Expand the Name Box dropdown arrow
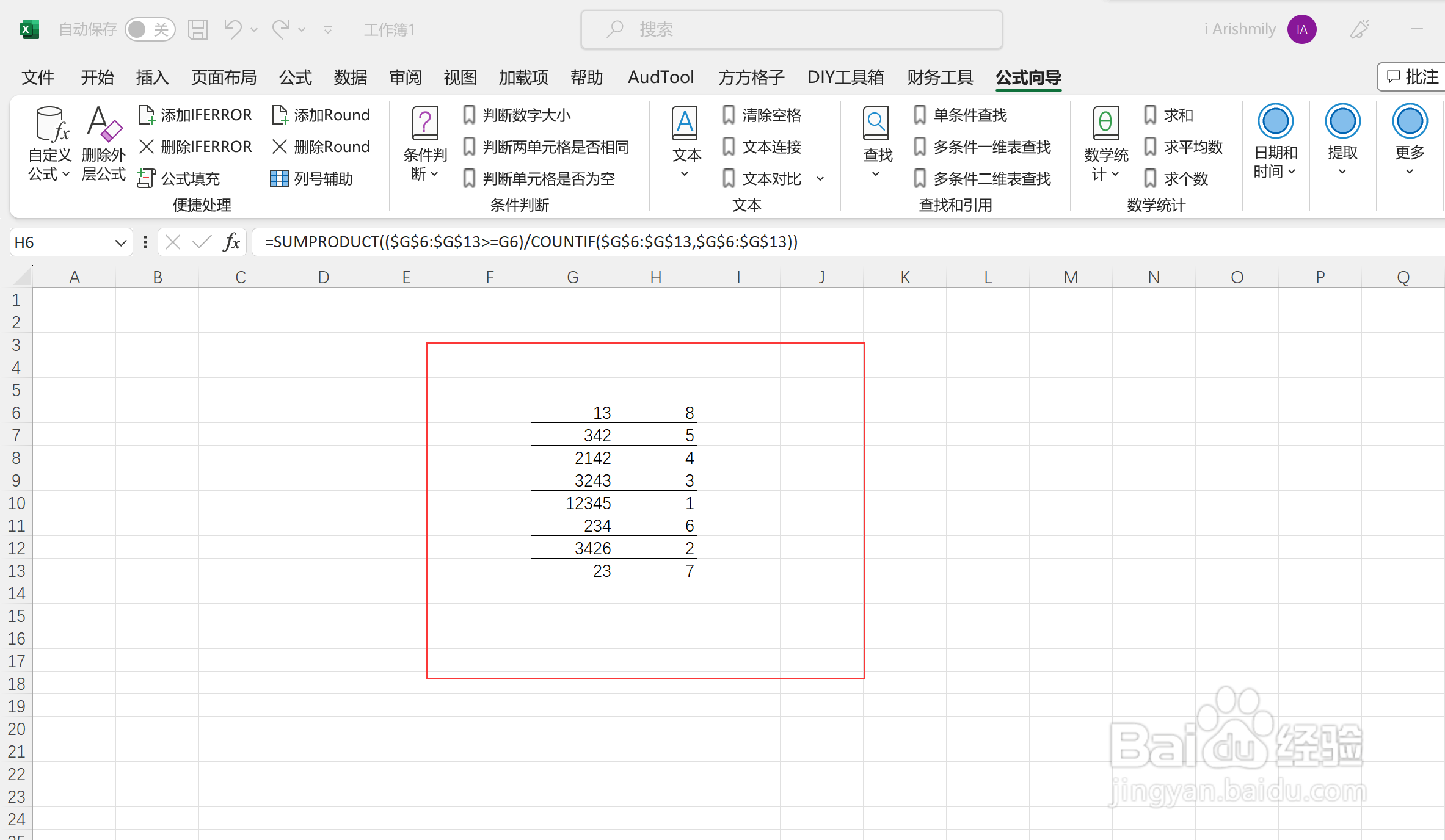Image resolution: width=1445 pixels, height=840 pixels. [120, 243]
